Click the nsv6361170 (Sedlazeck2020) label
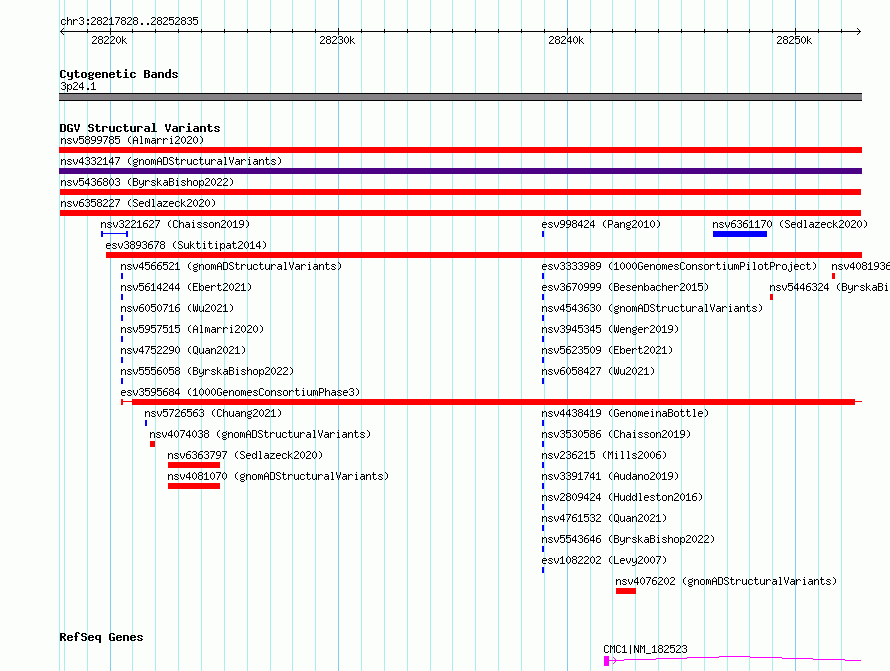Screen dimensions: 890x671 790,224
